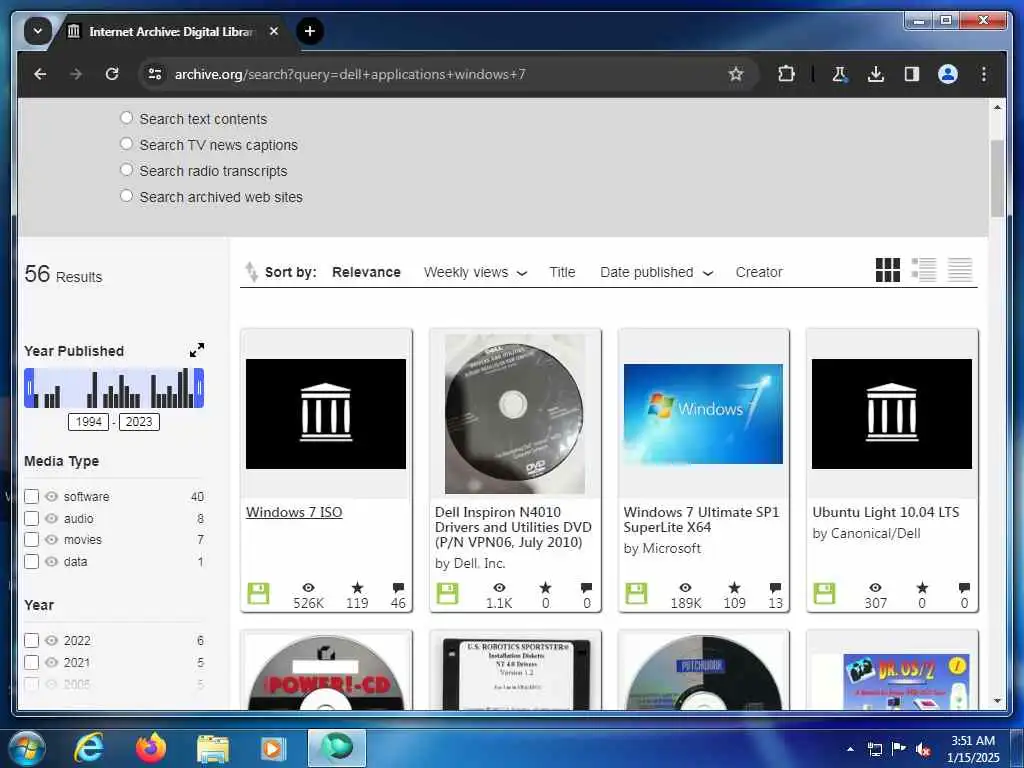Viewport: 1024px width, 768px height.
Task: Click the left year range slider handle
Action: click(x=29, y=388)
